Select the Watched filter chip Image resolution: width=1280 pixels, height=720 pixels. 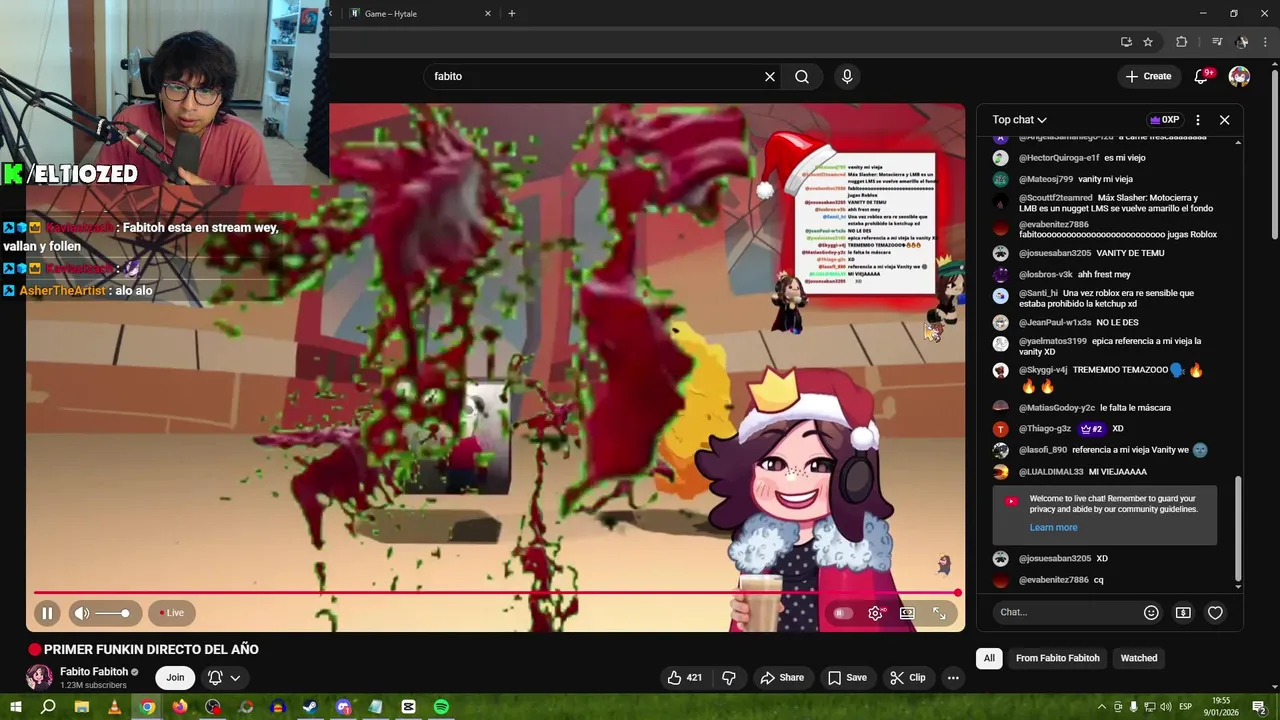pyautogui.click(x=1138, y=658)
